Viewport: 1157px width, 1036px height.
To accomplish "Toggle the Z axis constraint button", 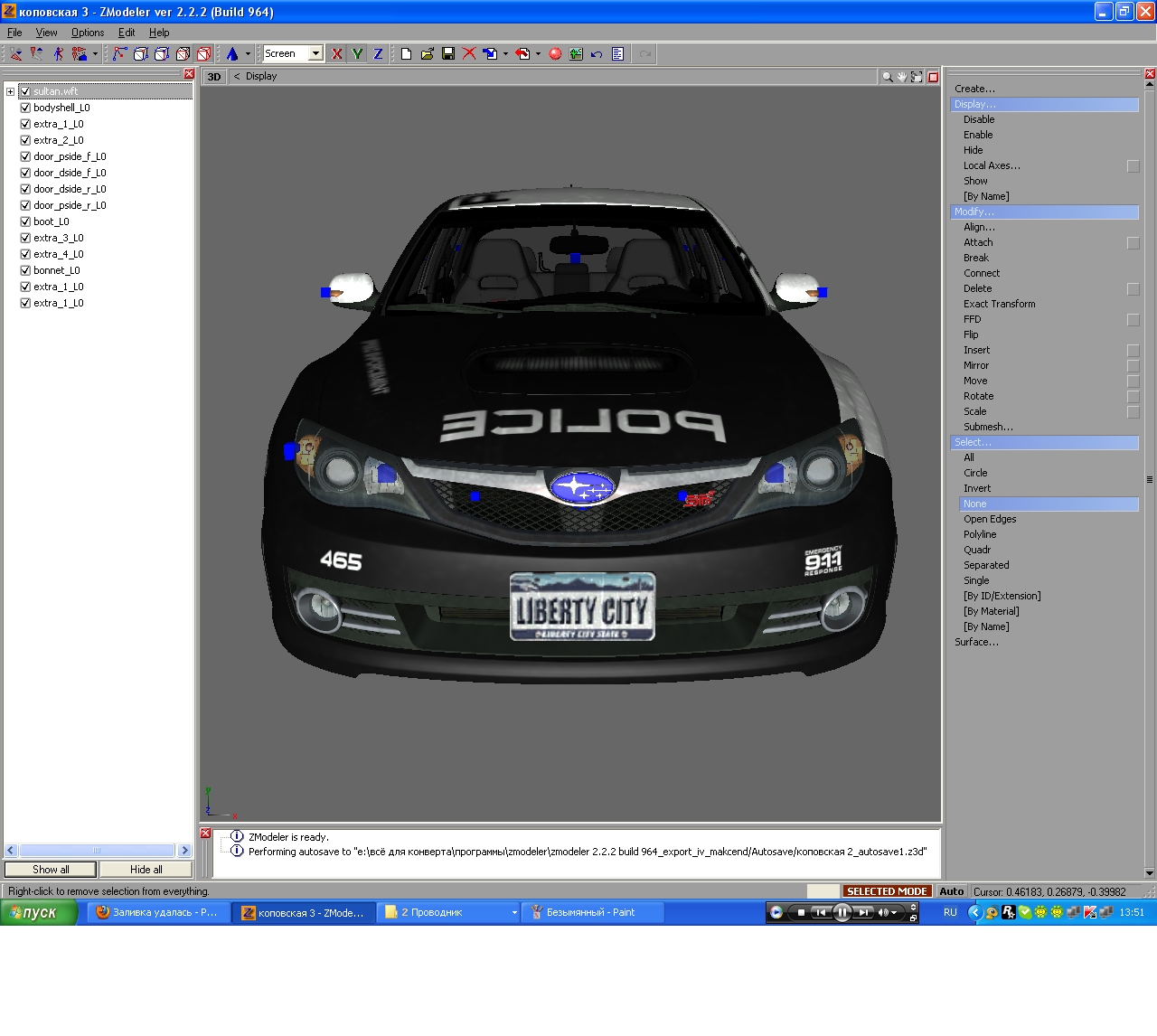I will 378,54.
